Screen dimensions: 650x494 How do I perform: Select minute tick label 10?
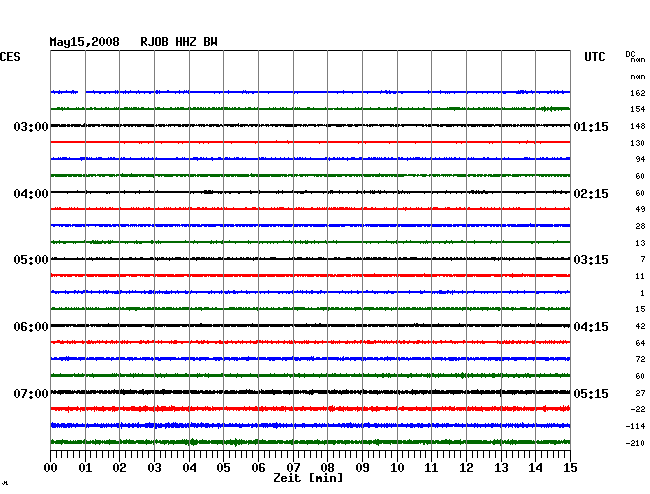coord(397,467)
